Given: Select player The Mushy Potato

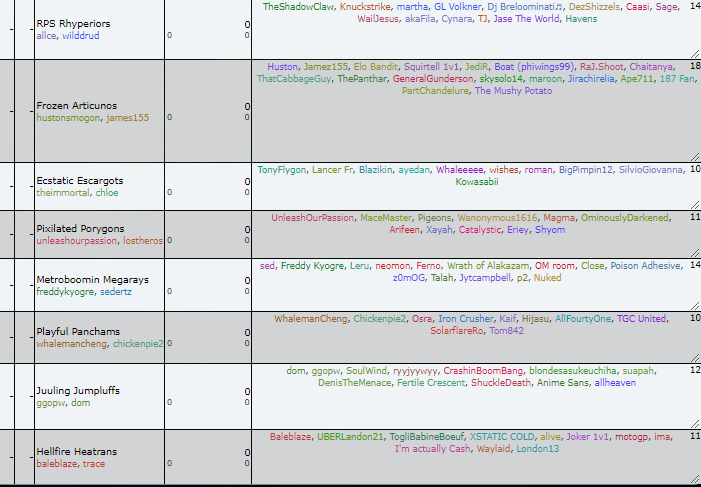Looking at the screenshot, I should [x=513, y=91].
